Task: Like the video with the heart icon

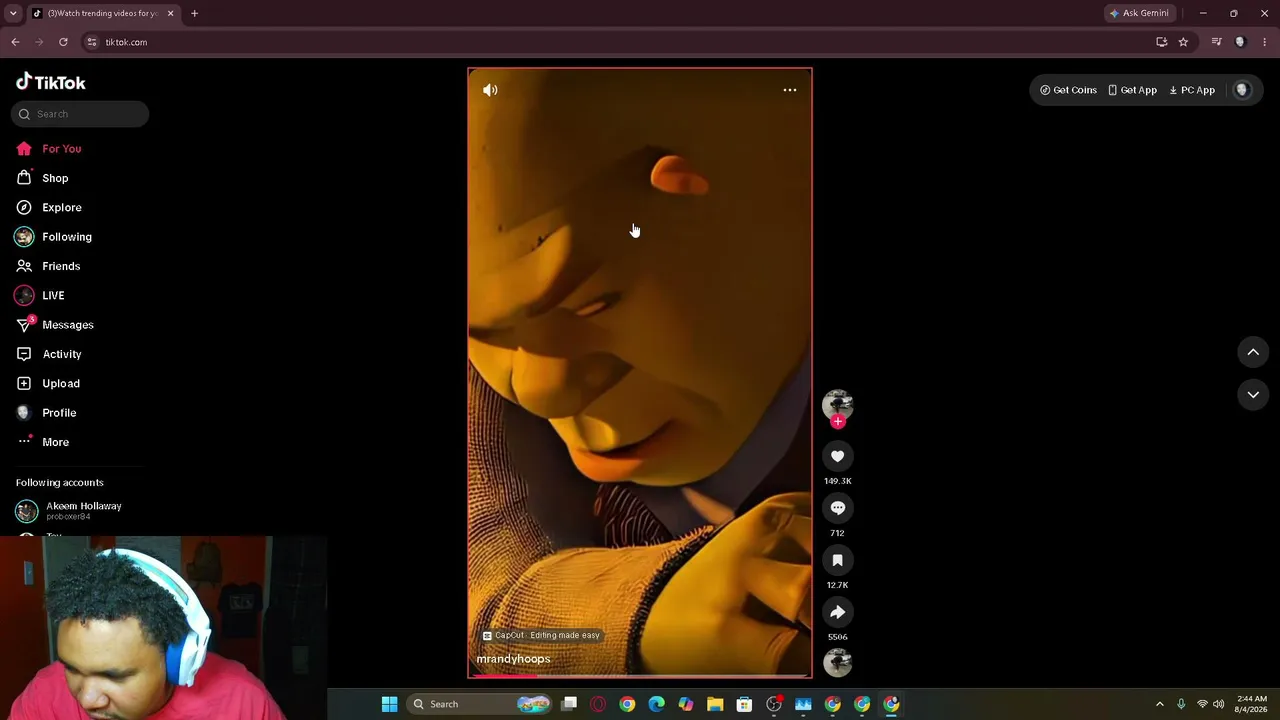Action: point(838,456)
